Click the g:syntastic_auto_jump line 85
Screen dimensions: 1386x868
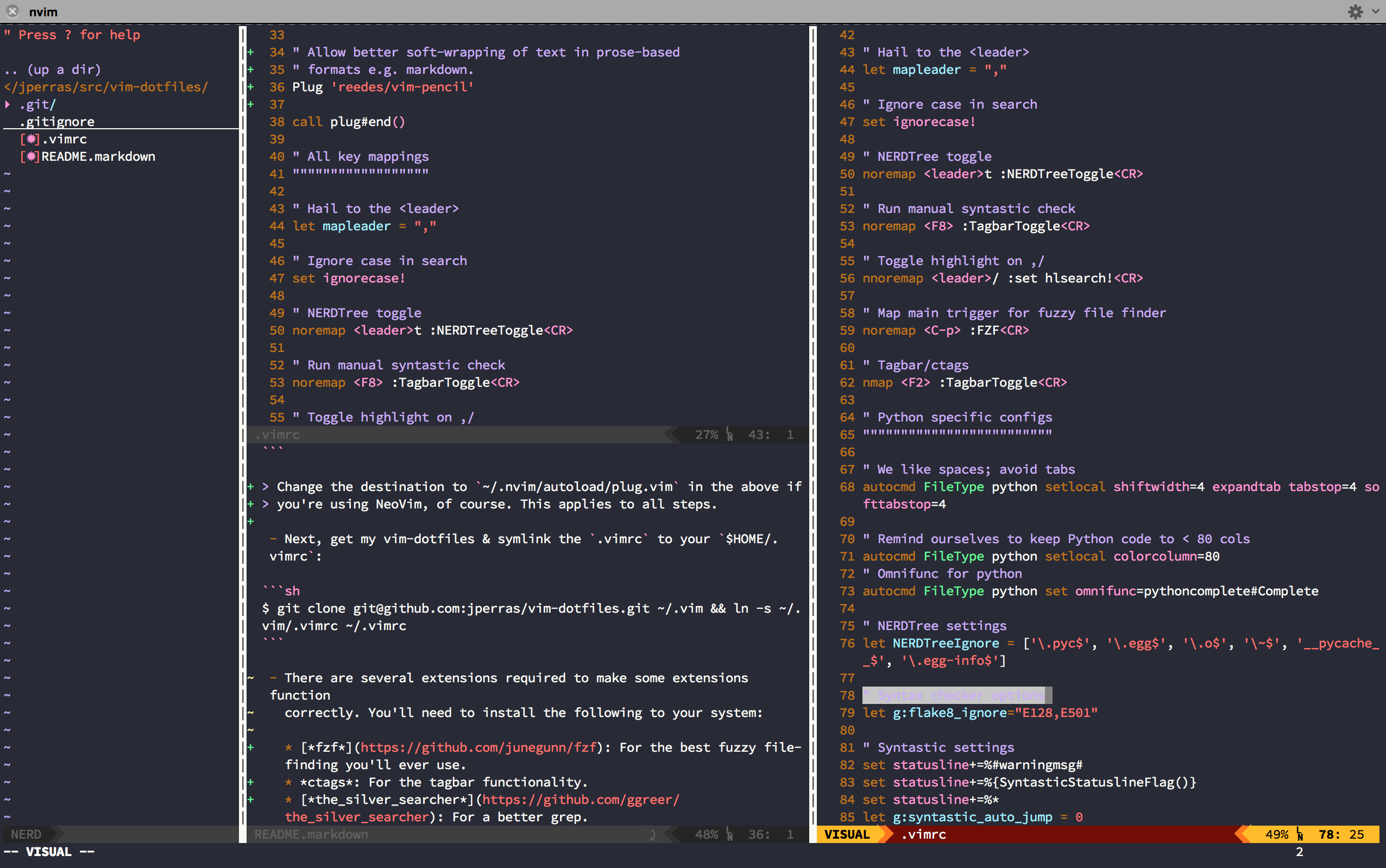973,817
